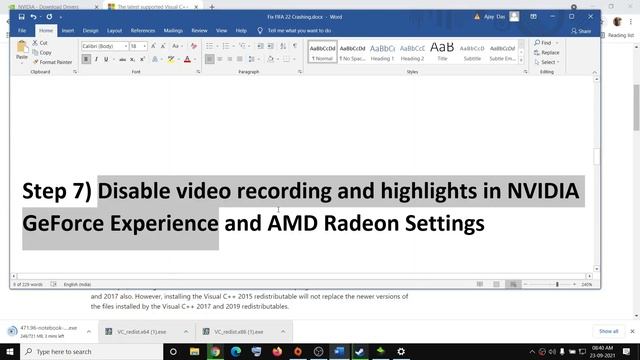The image size is (640, 360).
Task: Toggle Bold formatting
Action: tap(86, 60)
